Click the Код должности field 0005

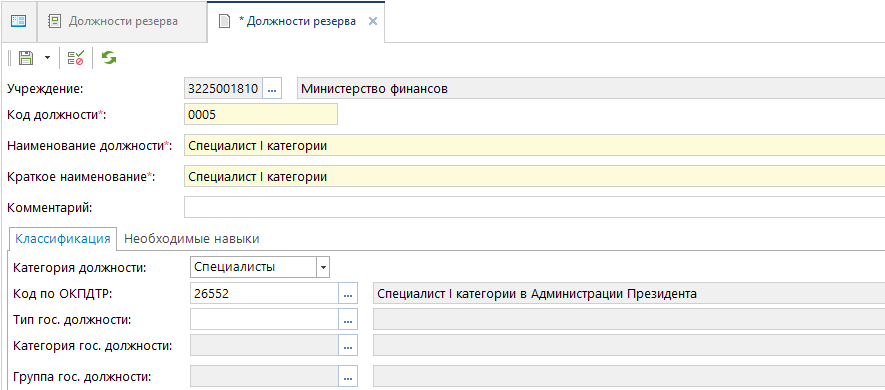(x=261, y=115)
